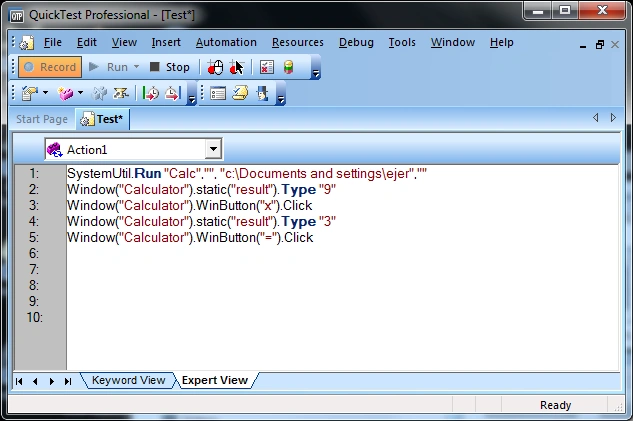Click the Record button
Viewport: 633px width, 421px height.
(x=50, y=67)
